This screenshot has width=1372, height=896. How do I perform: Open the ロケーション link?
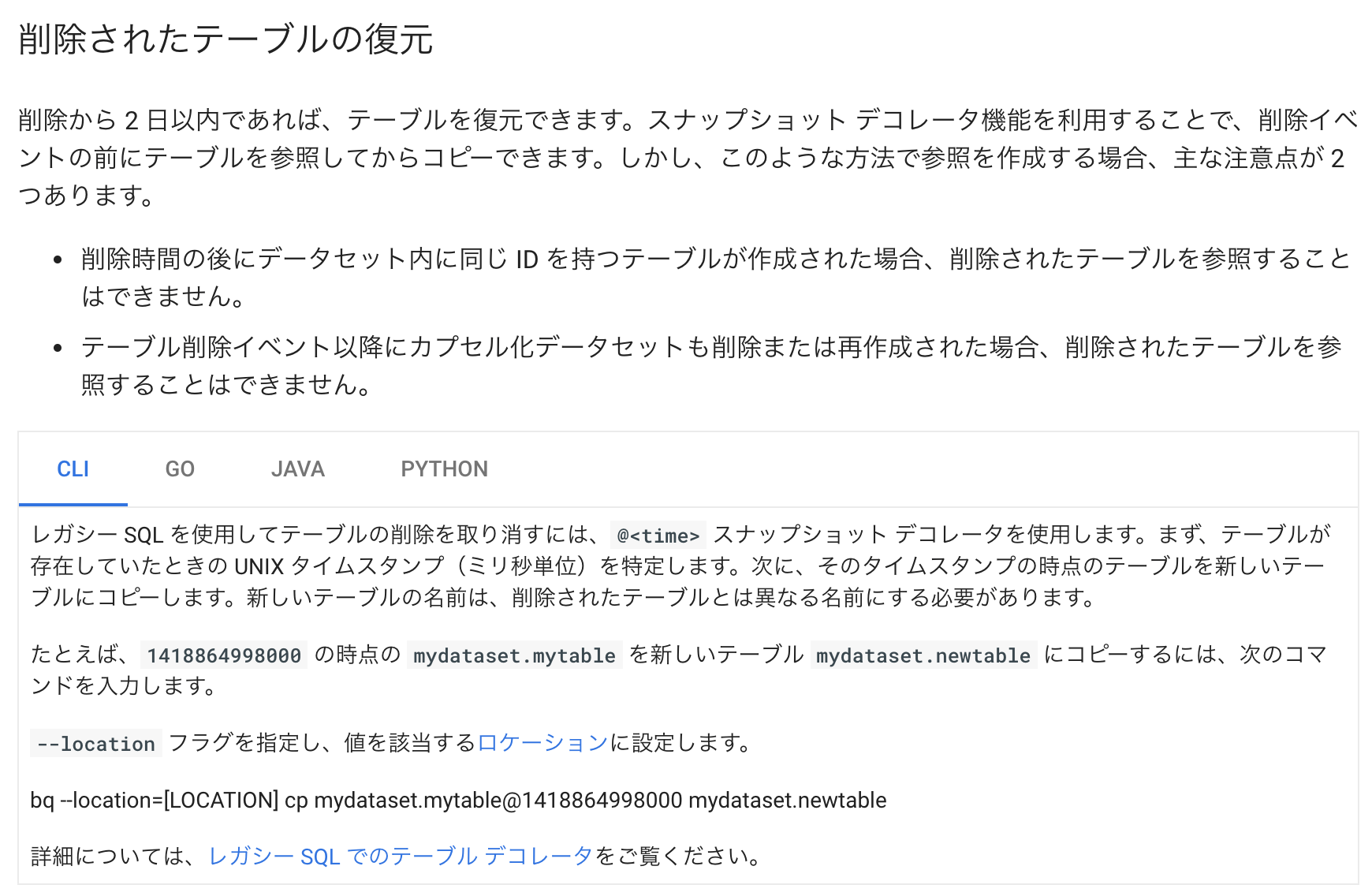pyautogui.click(x=543, y=743)
